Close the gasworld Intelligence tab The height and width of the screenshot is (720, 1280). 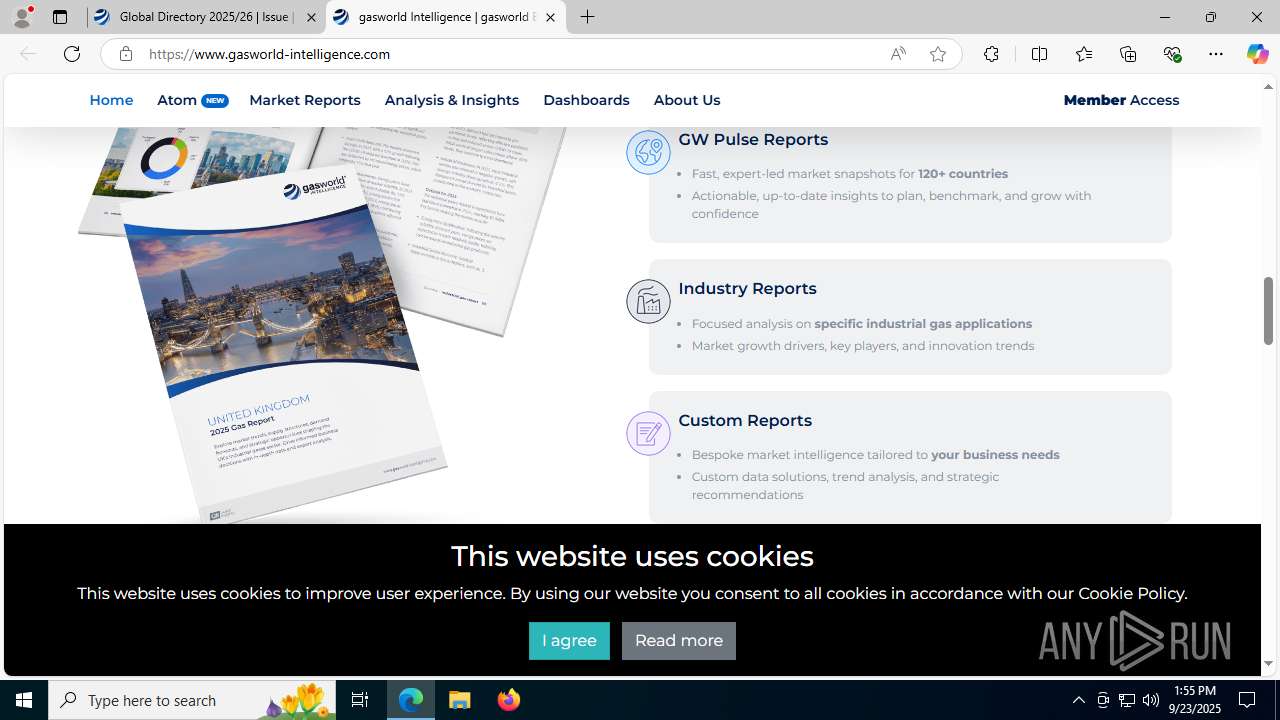tap(550, 17)
